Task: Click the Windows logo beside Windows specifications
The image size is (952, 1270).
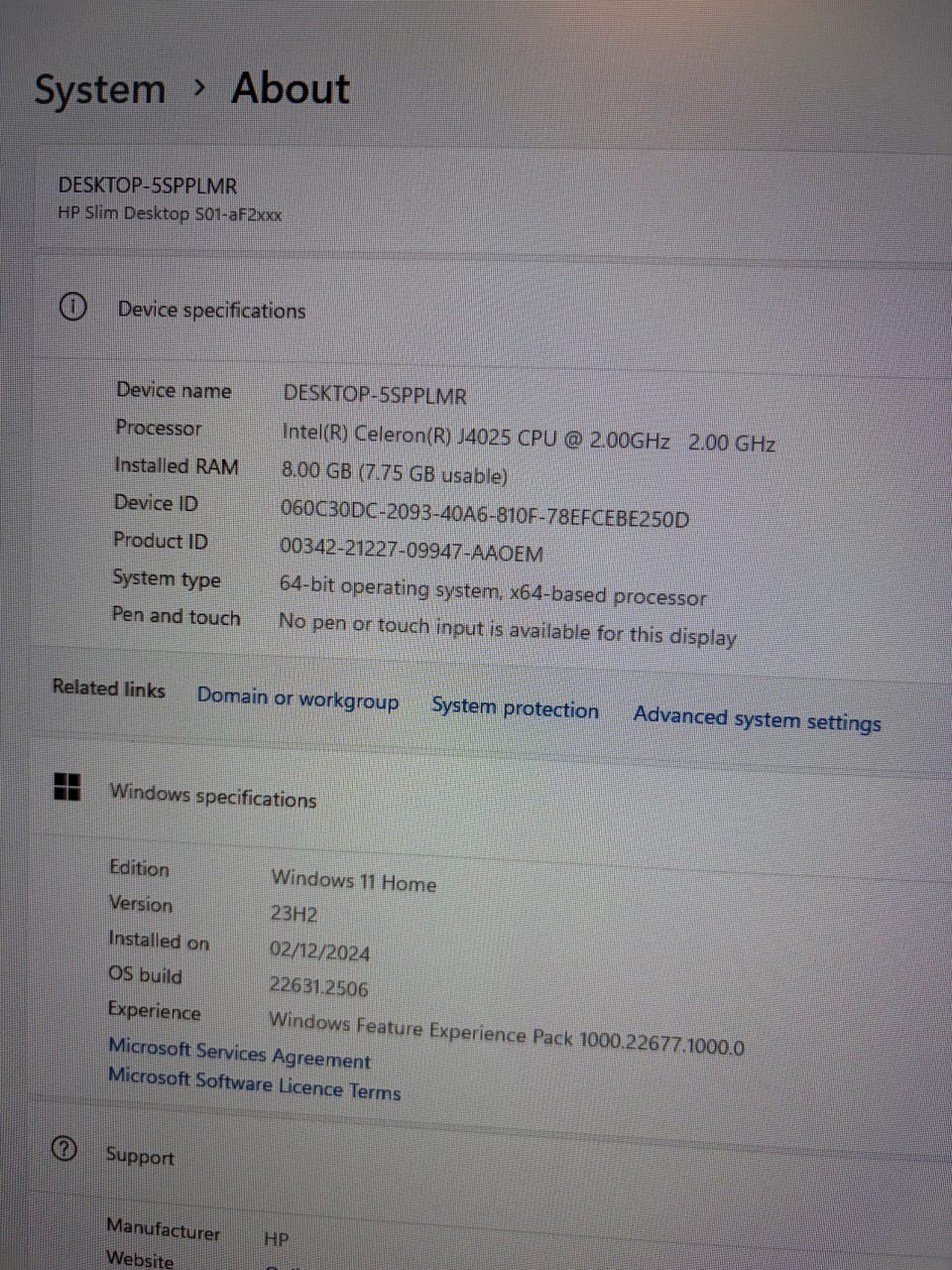Action: click(x=66, y=787)
